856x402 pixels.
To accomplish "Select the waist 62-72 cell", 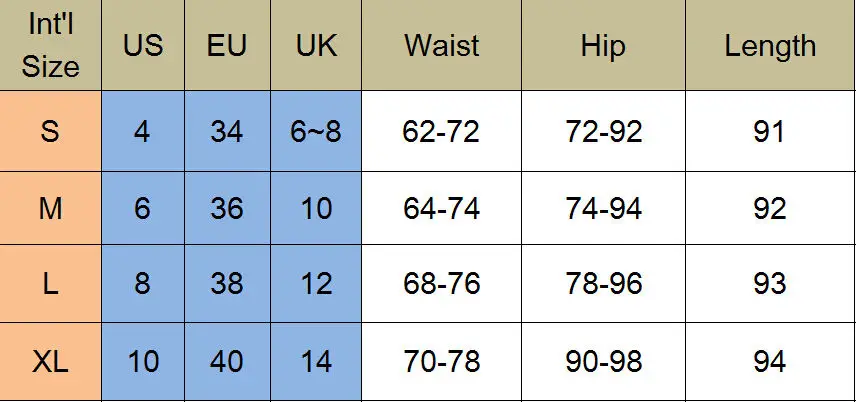I will [442, 131].
